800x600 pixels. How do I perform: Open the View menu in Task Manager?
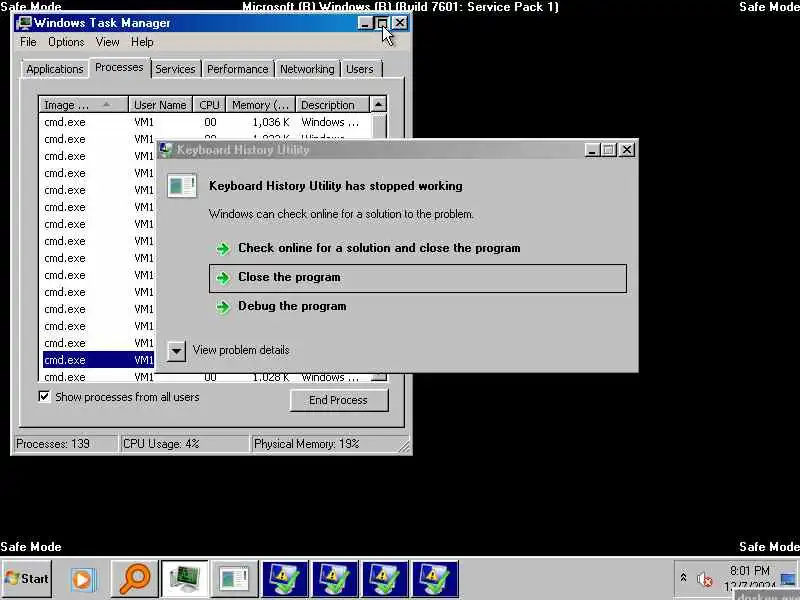pyautogui.click(x=107, y=42)
